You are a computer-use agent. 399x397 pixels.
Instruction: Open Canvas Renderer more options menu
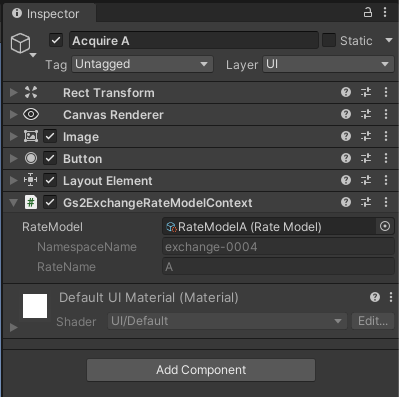[x=386, y=114]
